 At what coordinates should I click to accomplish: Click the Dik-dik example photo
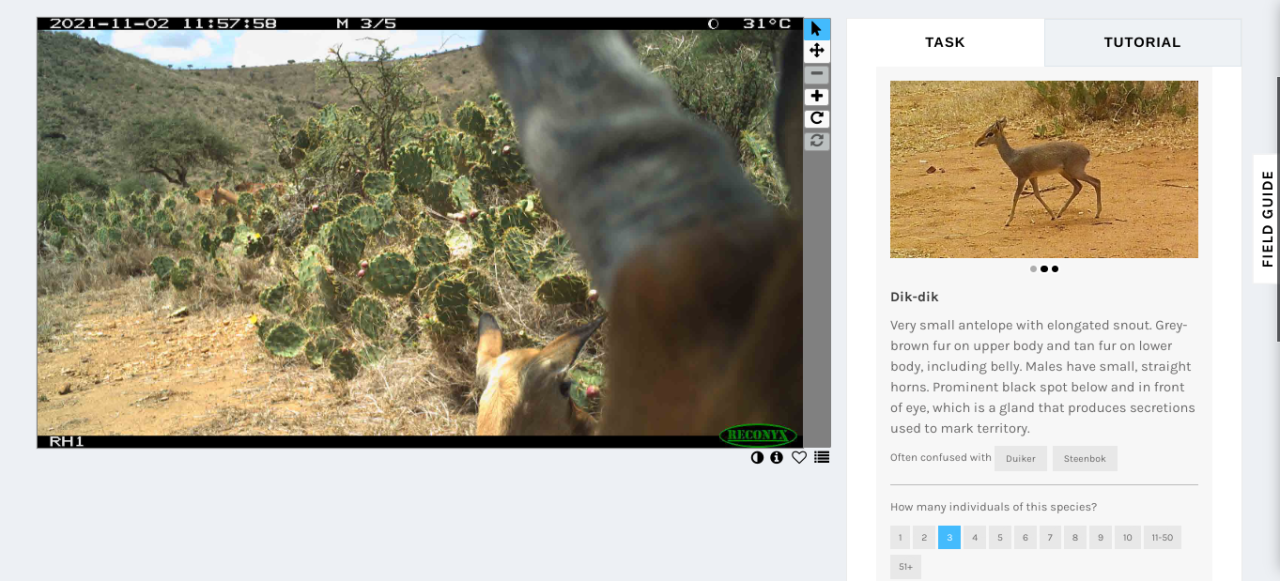click(x=1044, y=169)
